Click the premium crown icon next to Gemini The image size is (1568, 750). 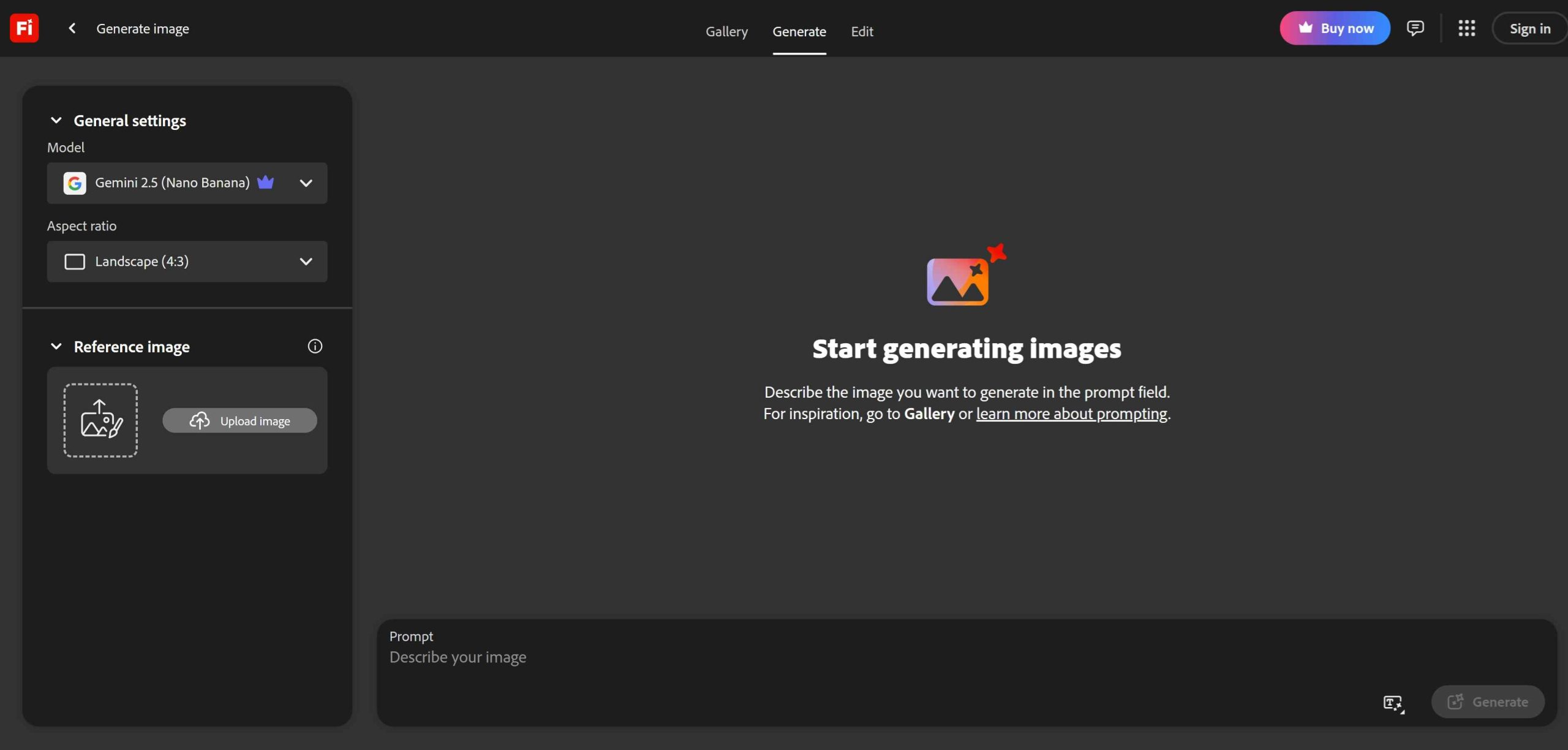click(265, 183)
